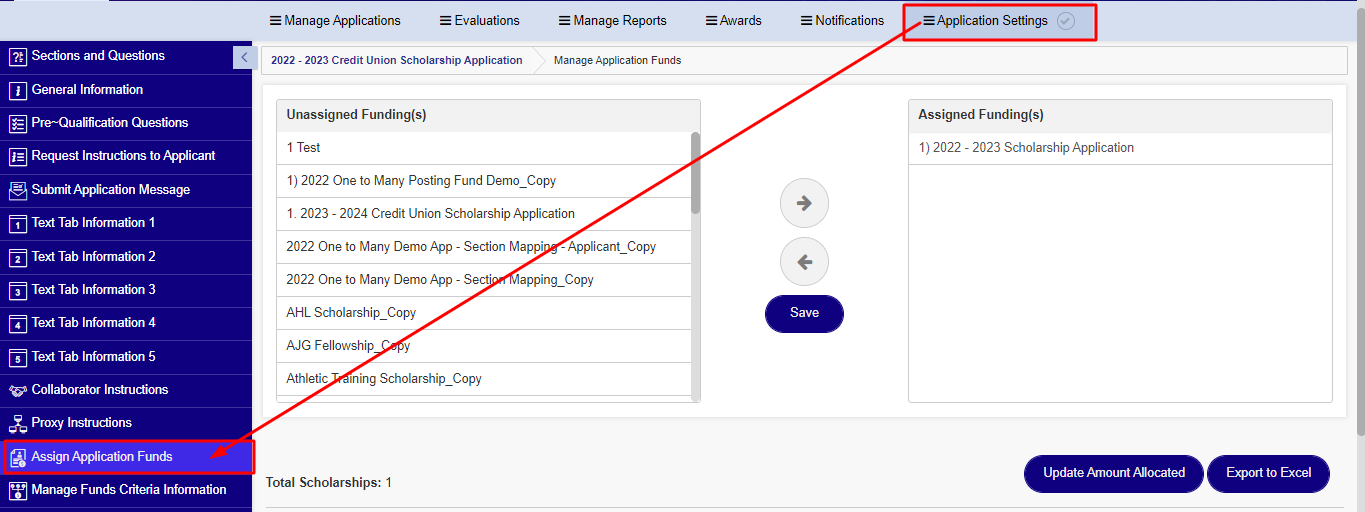Click the Assigned Funding(s) header

click(1120, 115)
